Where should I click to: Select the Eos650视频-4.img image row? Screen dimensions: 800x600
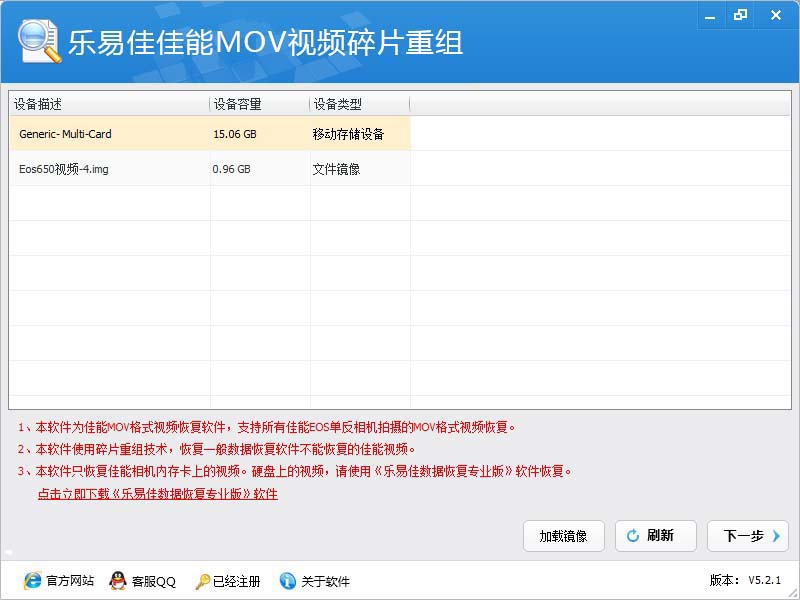(x=210, y=169)
